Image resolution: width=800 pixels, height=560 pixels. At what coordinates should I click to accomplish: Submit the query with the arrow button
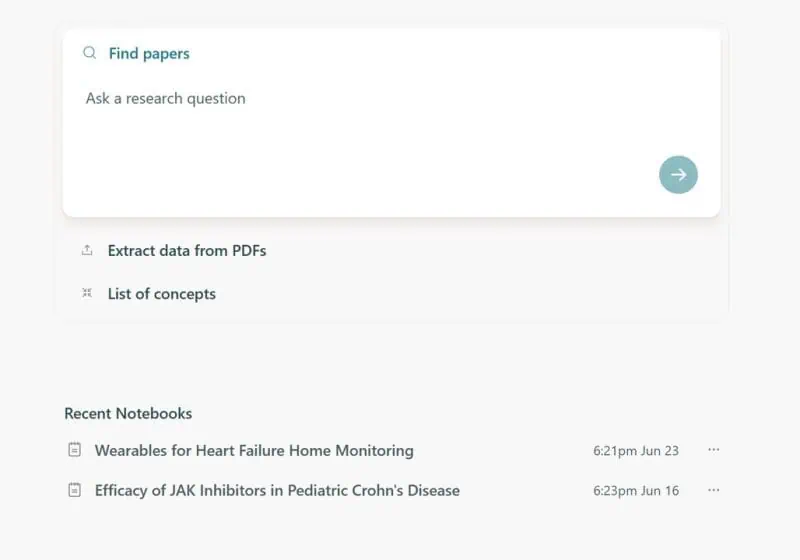pos(678,175)
